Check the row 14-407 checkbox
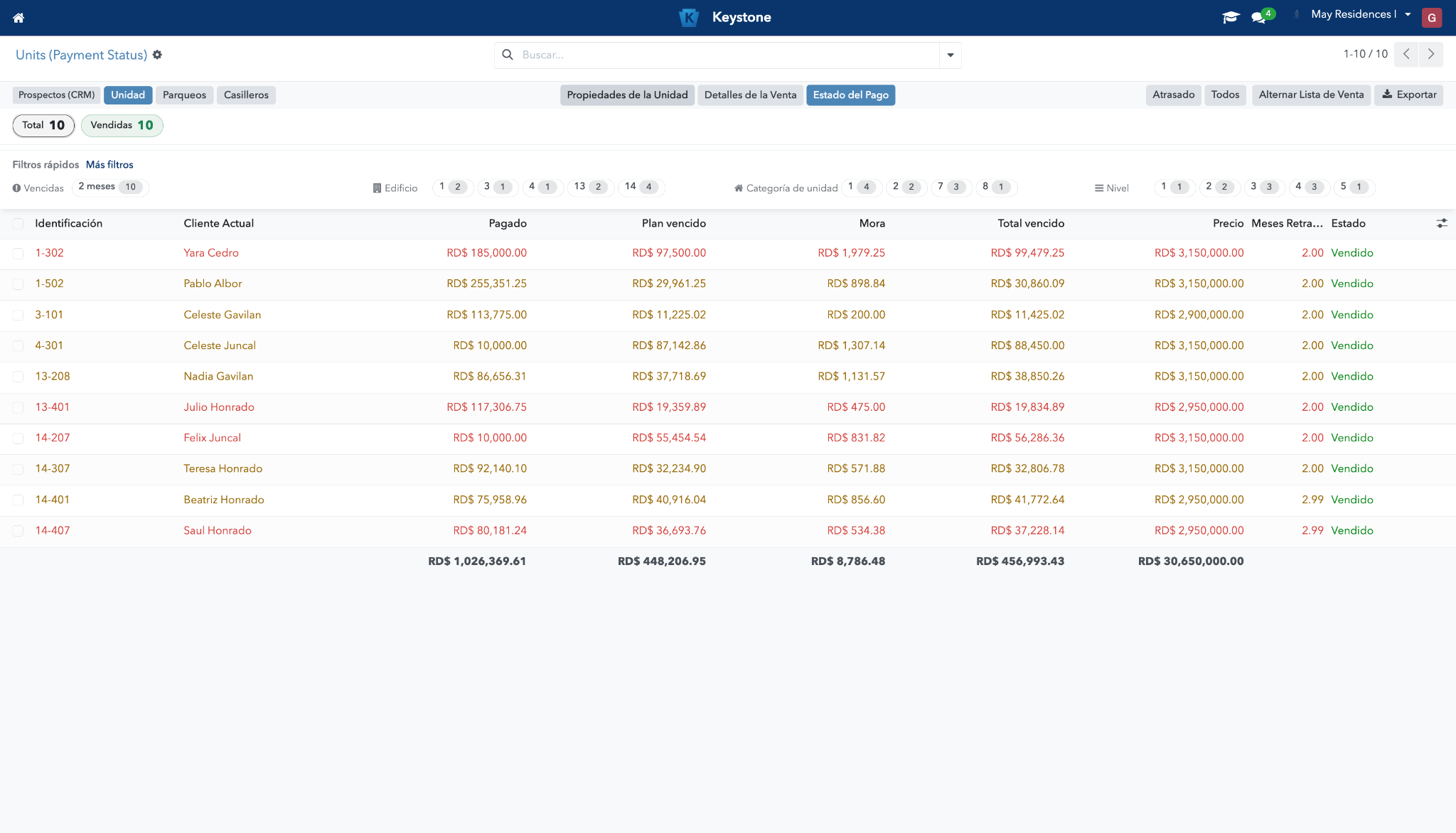This screenshot has height=833, width=1456. 18,531
